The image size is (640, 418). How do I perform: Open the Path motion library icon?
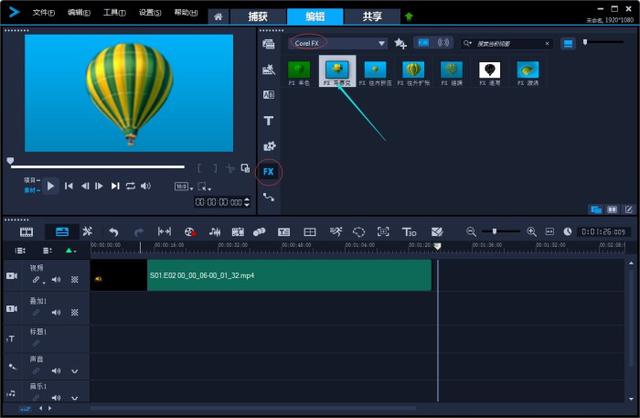(269, 198)
